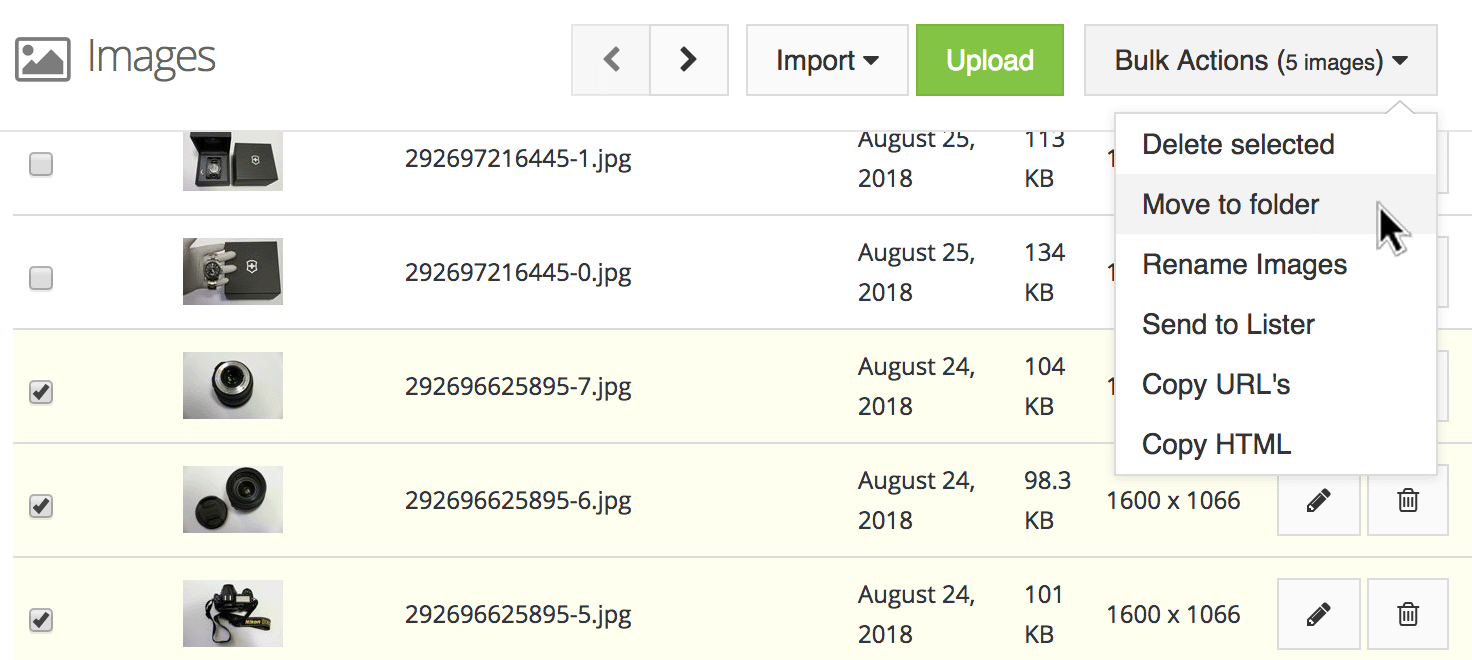Open the lens thumbnail for 292696625895-7.jpg
1472x660 pixels.
coord(232,385)
